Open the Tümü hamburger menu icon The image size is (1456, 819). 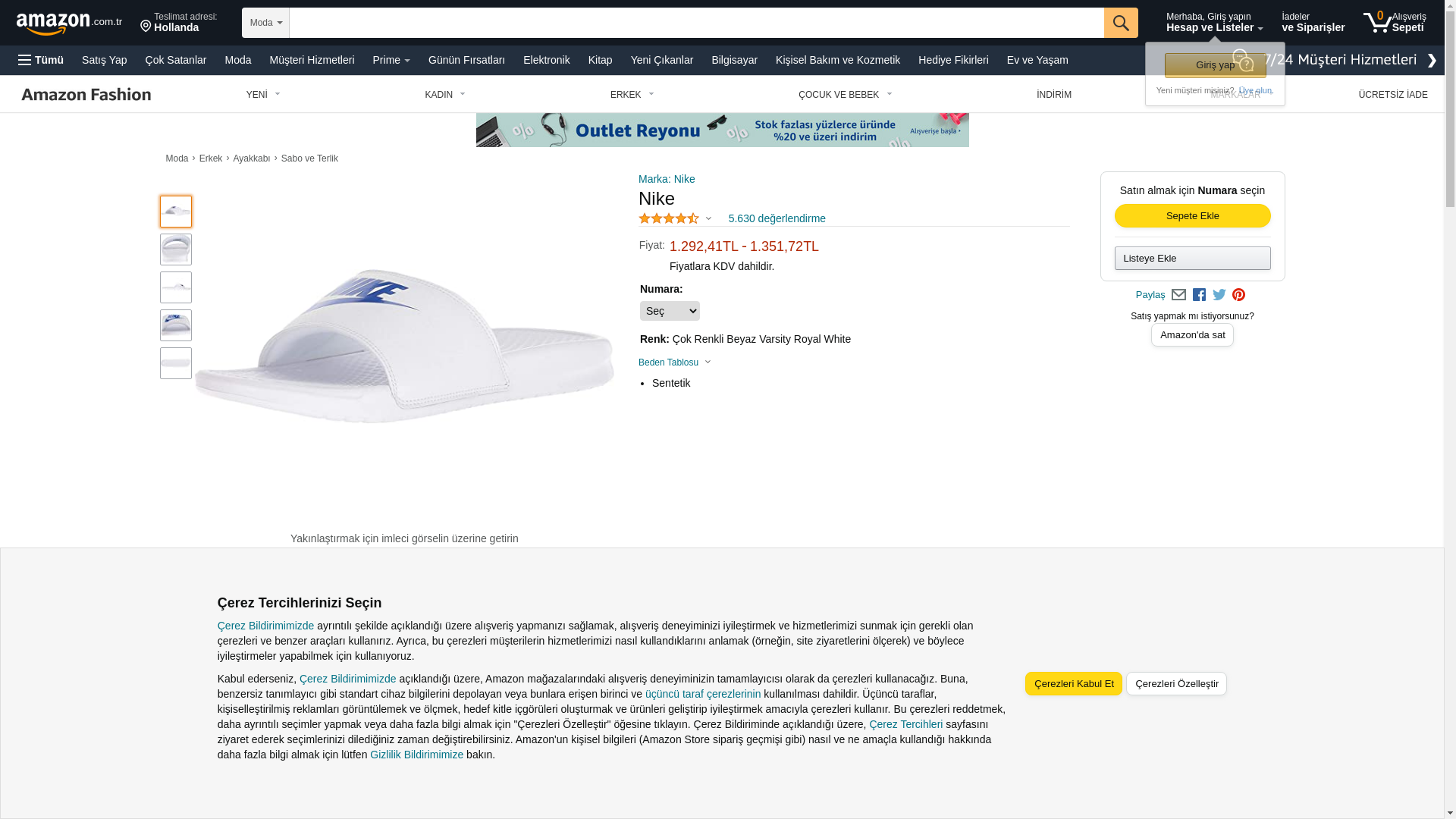(x=25, y=60)
